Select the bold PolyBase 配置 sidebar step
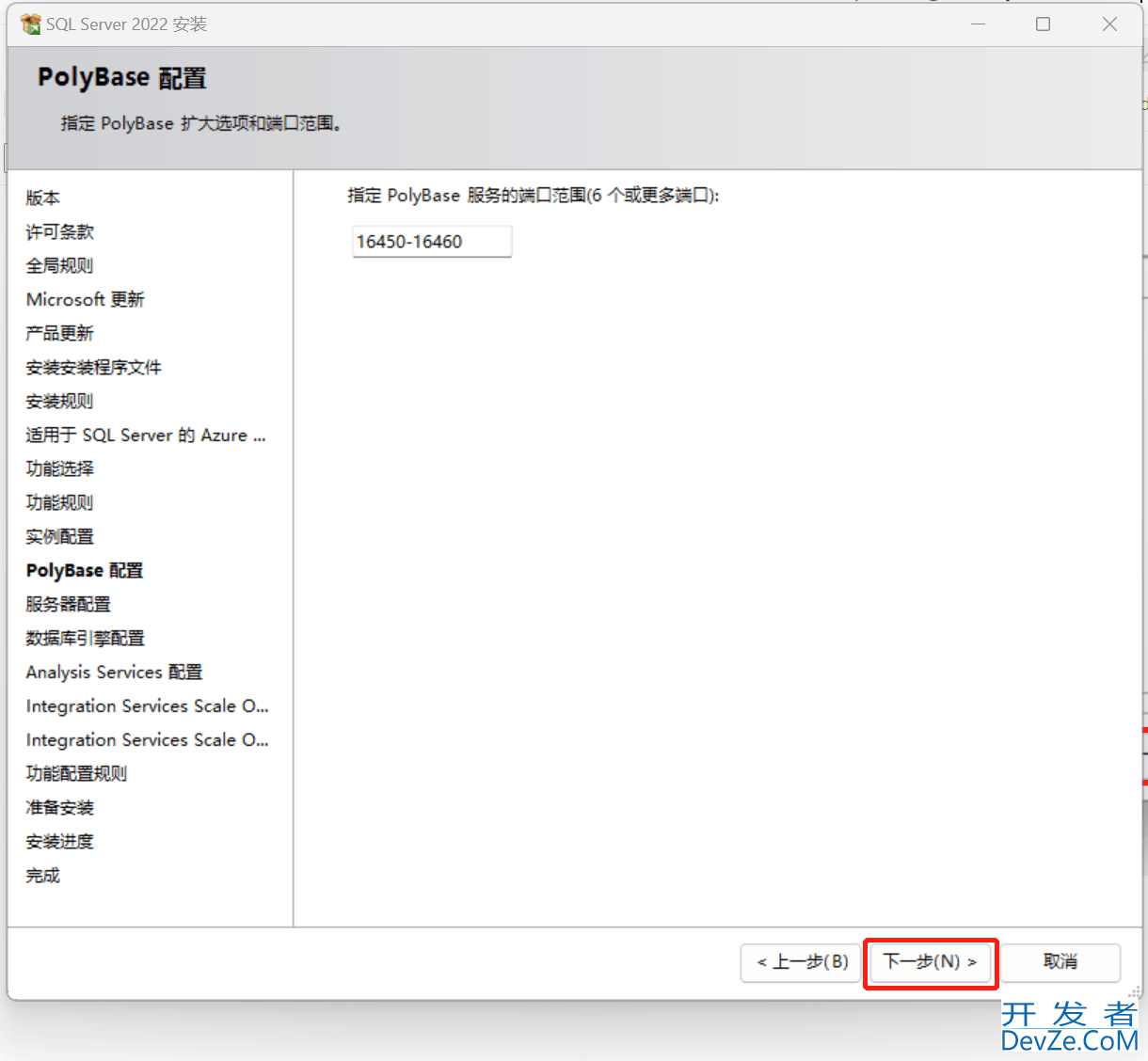The height and width of the screenshot is (1061, 1148). tap(85, 570)
